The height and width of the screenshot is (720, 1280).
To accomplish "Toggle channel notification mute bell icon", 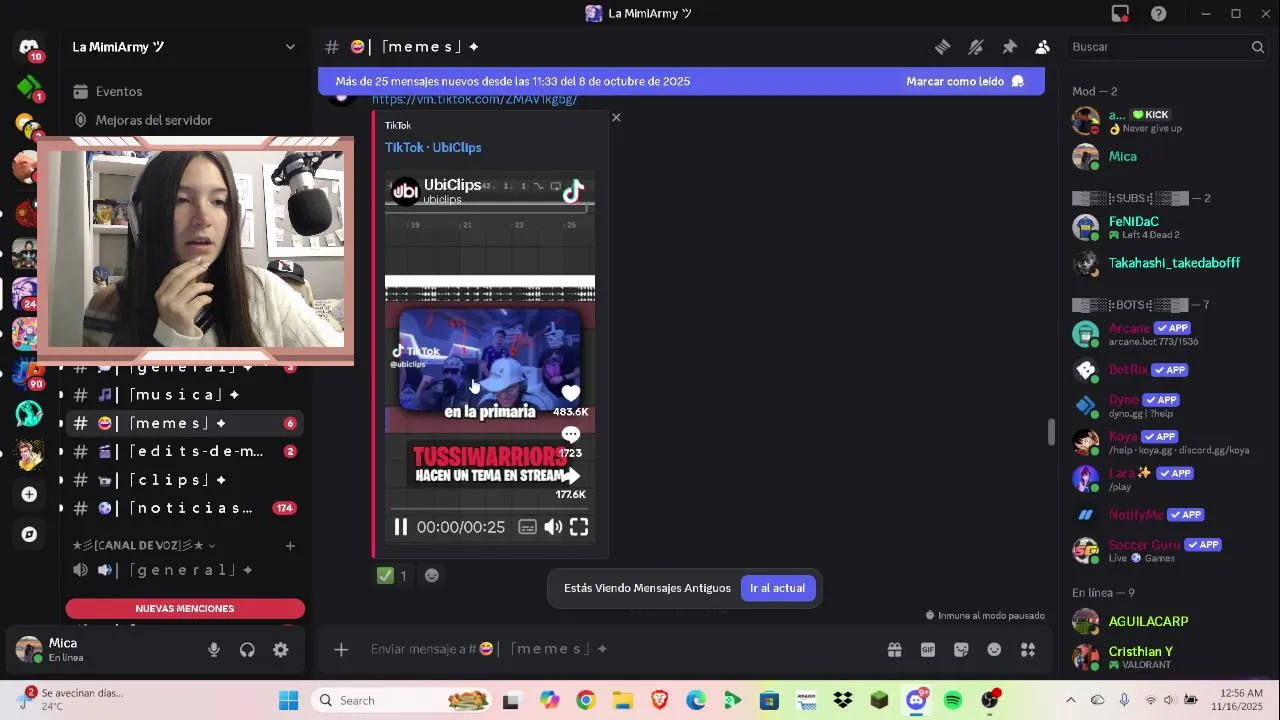I will 976,47.
